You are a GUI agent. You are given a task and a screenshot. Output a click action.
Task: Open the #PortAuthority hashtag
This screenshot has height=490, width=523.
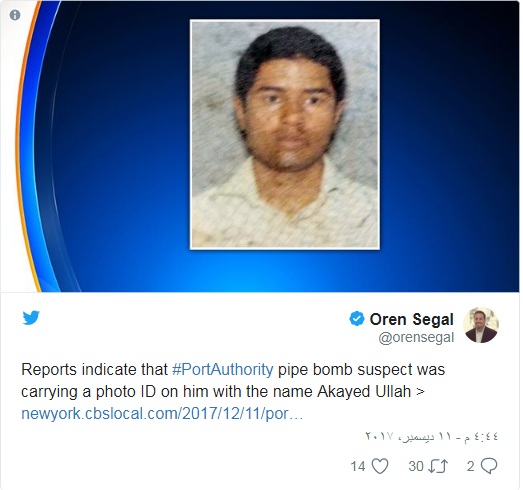point(222,370)
